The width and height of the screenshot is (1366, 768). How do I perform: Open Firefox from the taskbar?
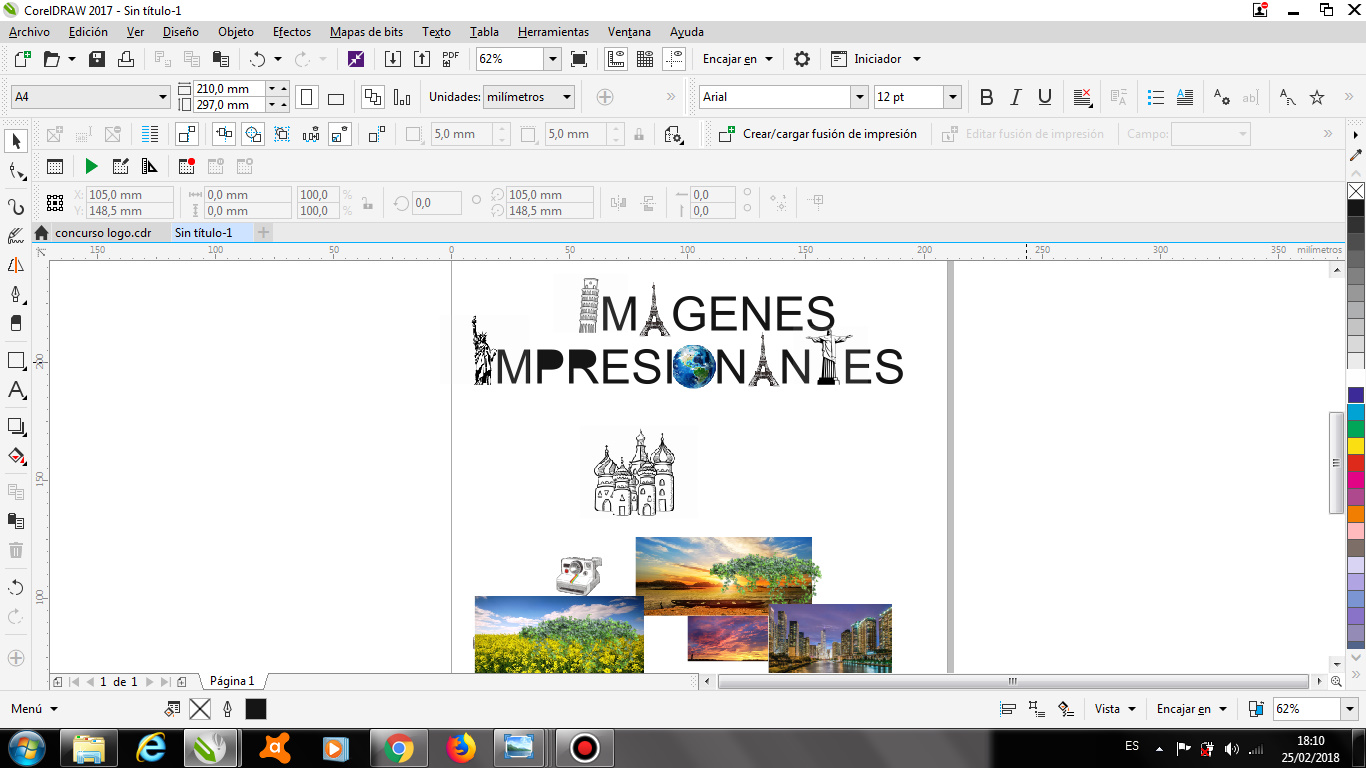pyautogui.click(x=461, y=748)
